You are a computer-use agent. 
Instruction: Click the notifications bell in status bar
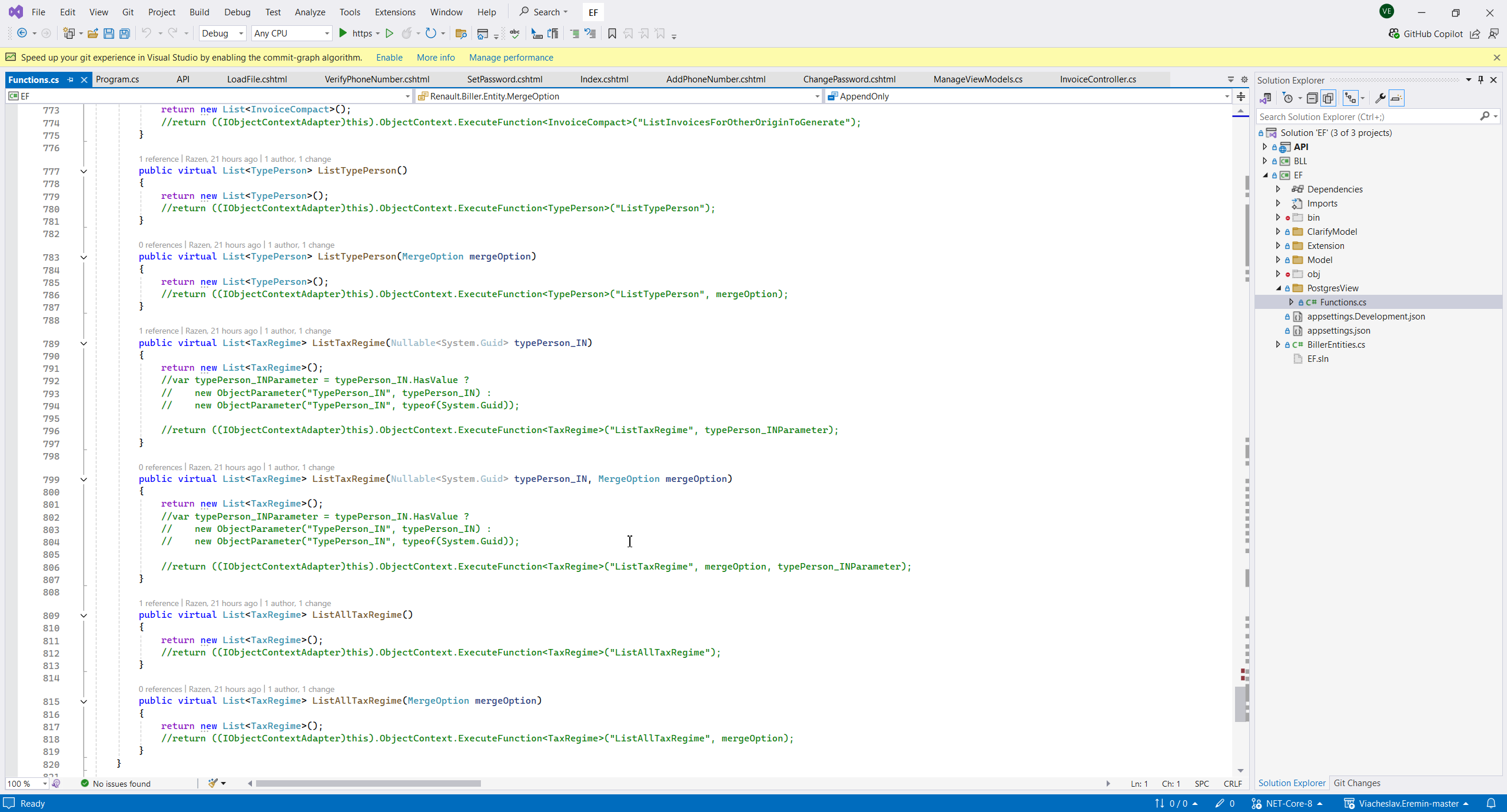pos(1491,803)
